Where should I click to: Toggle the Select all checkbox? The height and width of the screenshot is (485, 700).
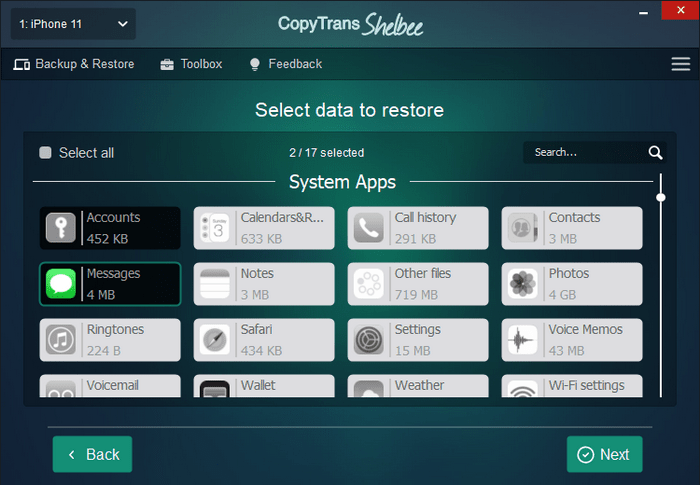point(45,153)
